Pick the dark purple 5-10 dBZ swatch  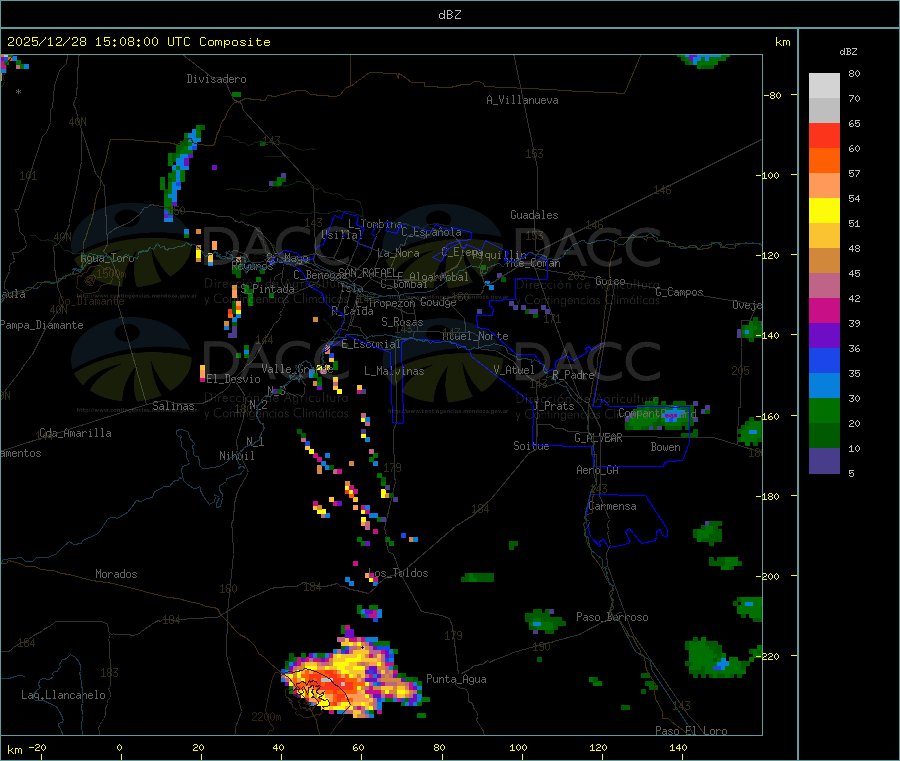pos(824,461)
